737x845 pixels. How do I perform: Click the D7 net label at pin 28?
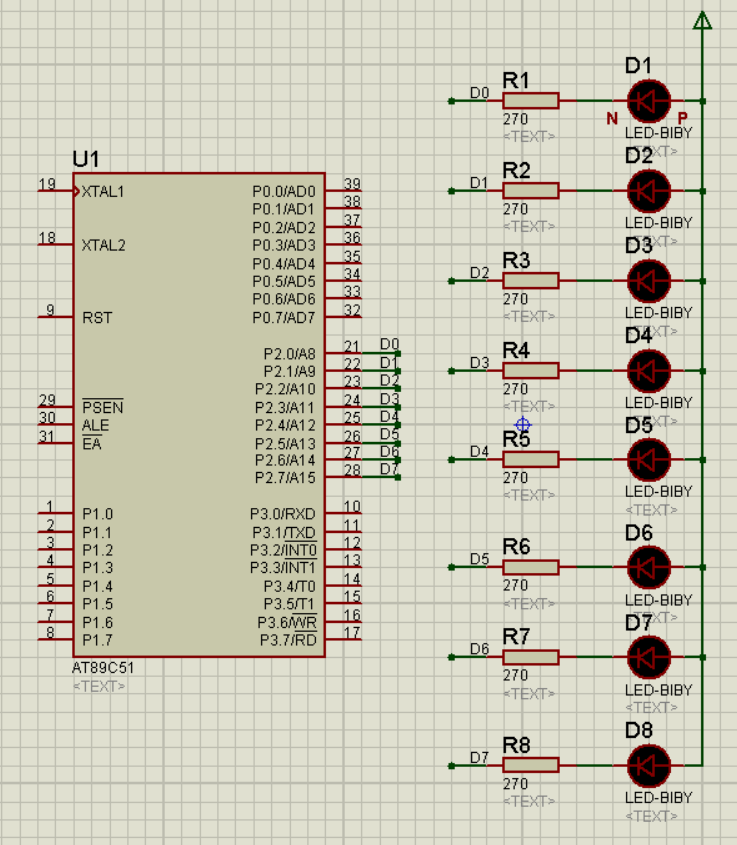click(x=390, y=469)
